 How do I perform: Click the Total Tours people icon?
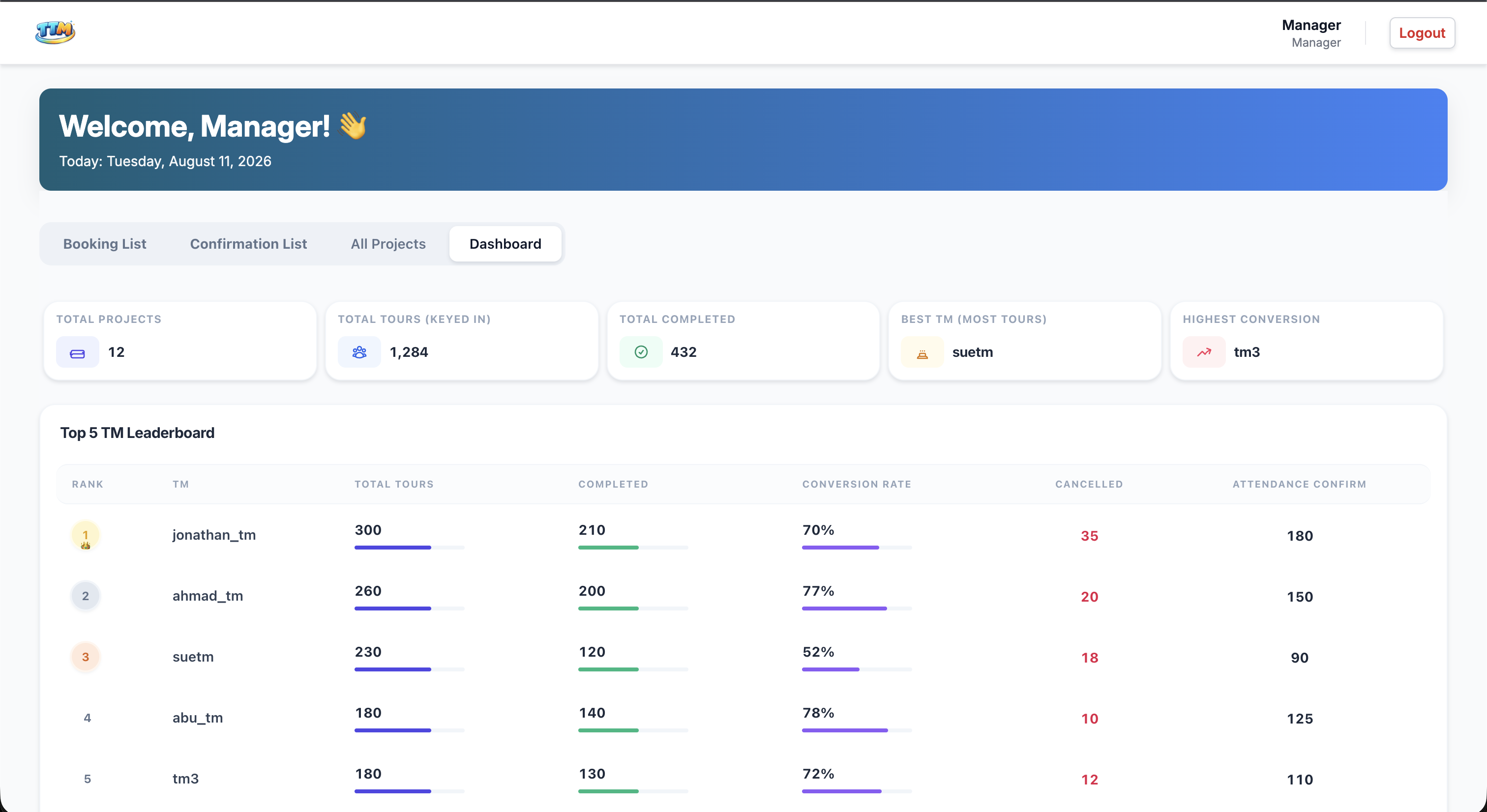point(359,352)
